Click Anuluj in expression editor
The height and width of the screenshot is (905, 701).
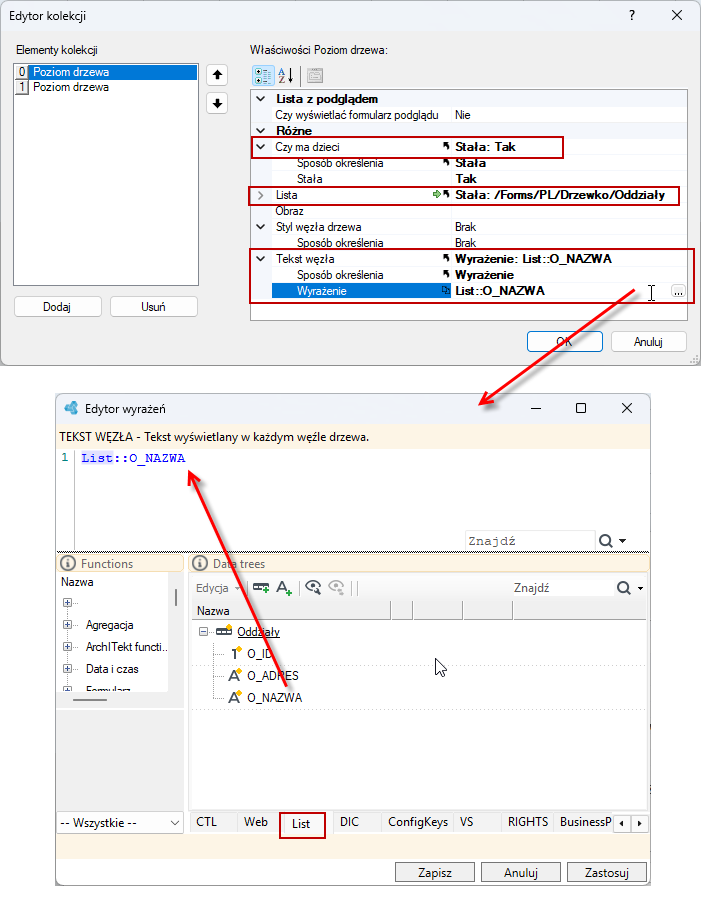click(x=520, y=872)
